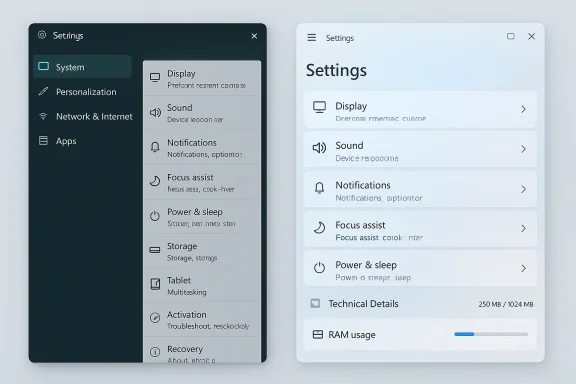576x384 pixels.
Task: Open Apps in the sidebar
Action: 83,141
